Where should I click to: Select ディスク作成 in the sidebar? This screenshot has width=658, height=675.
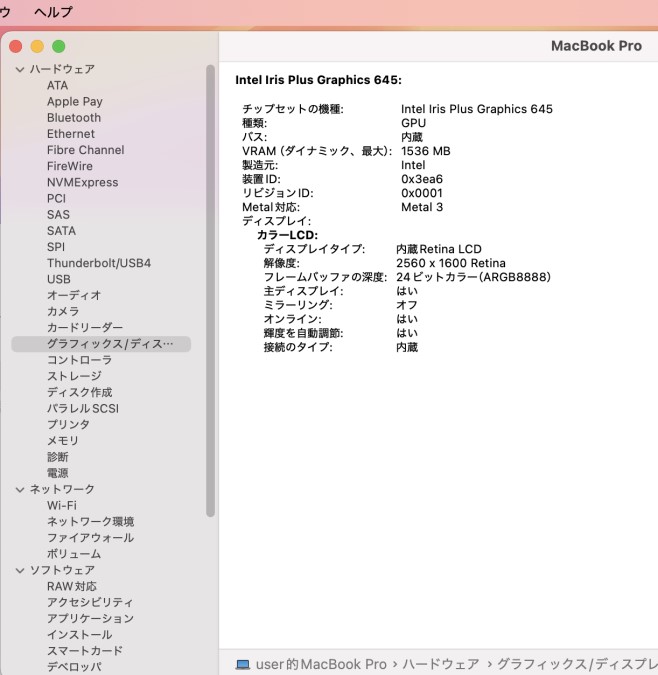pyautogui.click(x=79, y=392)
